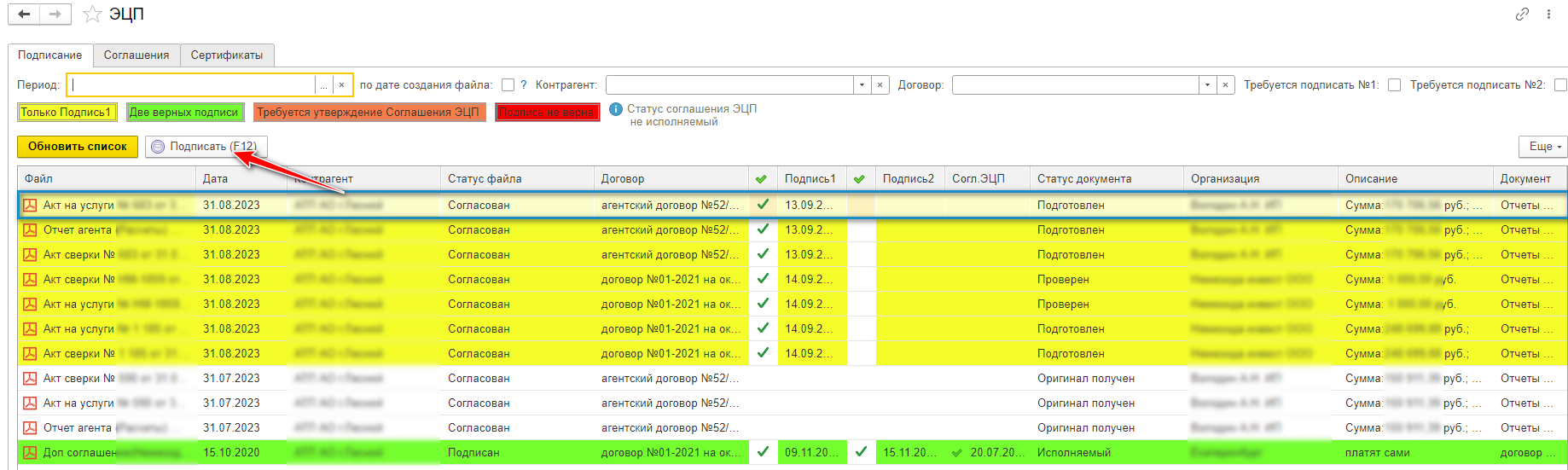Screen dimensions: 1568x470
Task: Switch to the Соглашения tab
Action: tap(136, 55)
